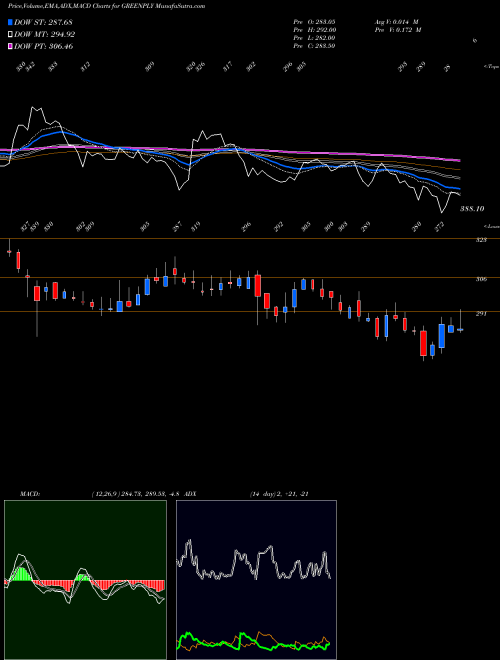The image size is (500, 660).
Task: Select the ADX (14 day) values text
Action: (279, 494)
